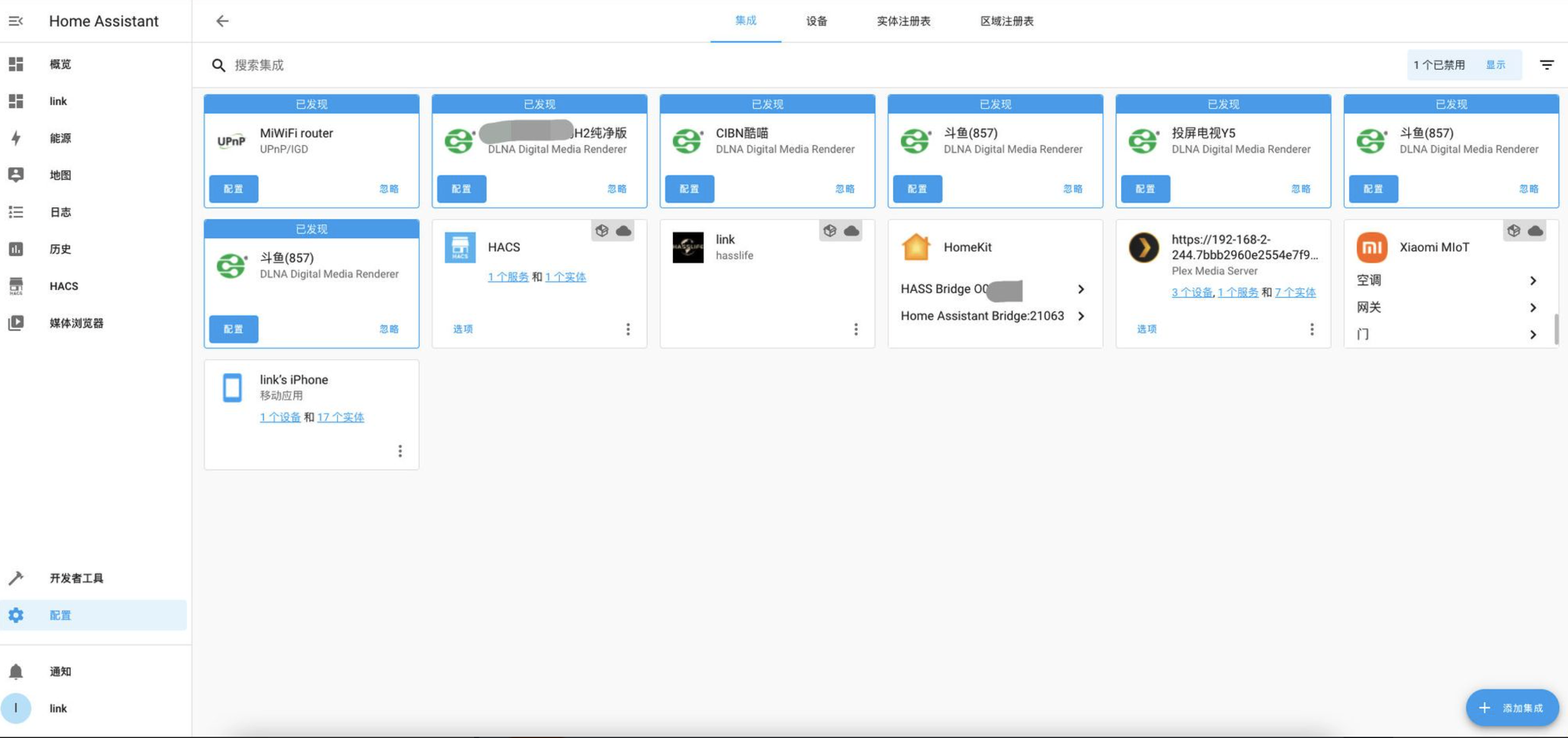Click the DLNA logo on 投屏电视Y5 card

(1144, 141)
